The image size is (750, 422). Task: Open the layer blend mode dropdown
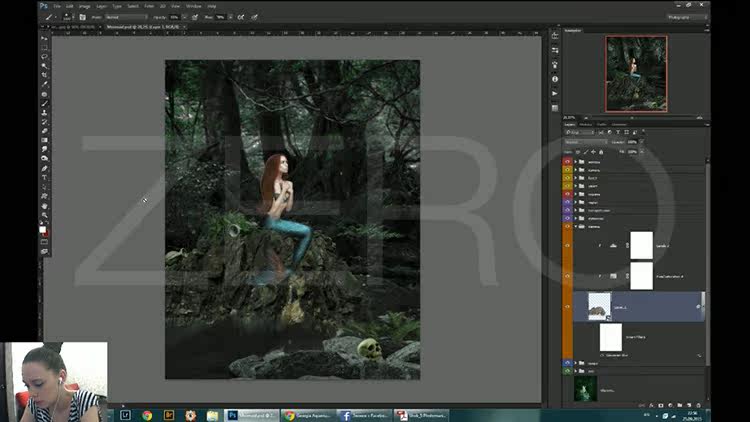click(x=585, y=142)
